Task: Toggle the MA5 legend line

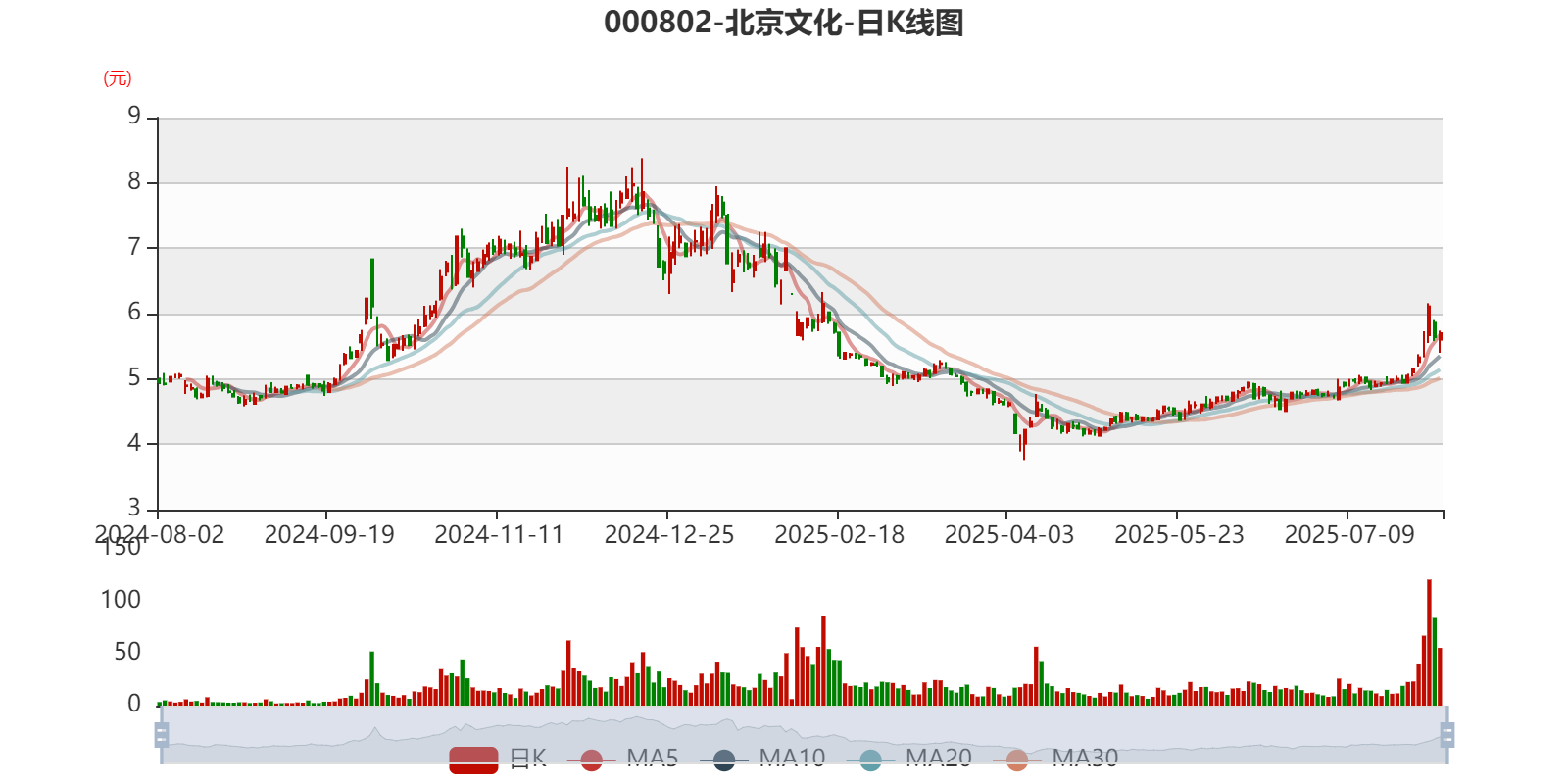Action: tap(622, 759)
